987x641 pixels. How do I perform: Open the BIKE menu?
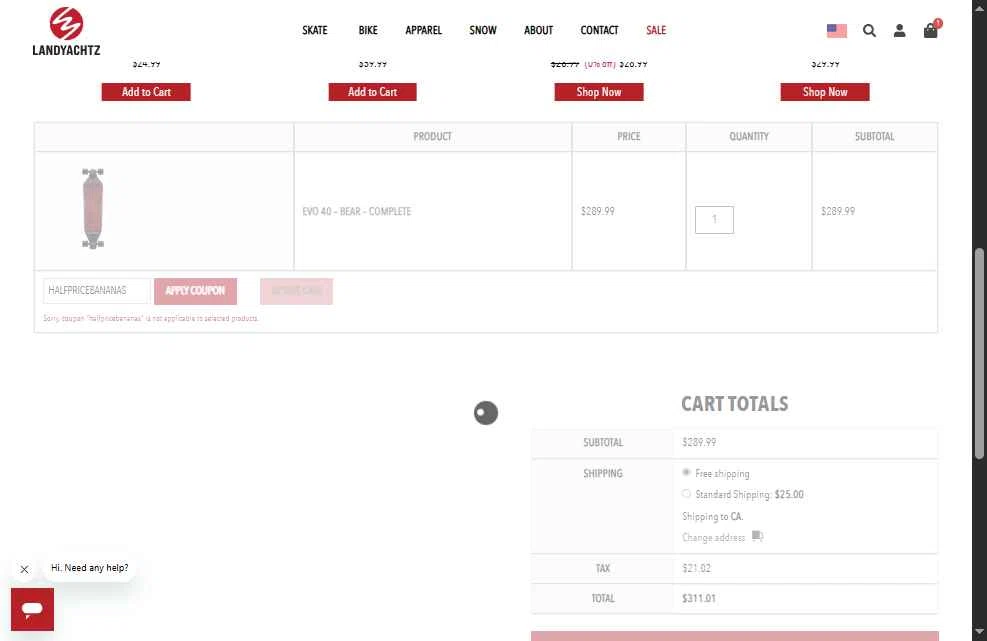point(368,30)
